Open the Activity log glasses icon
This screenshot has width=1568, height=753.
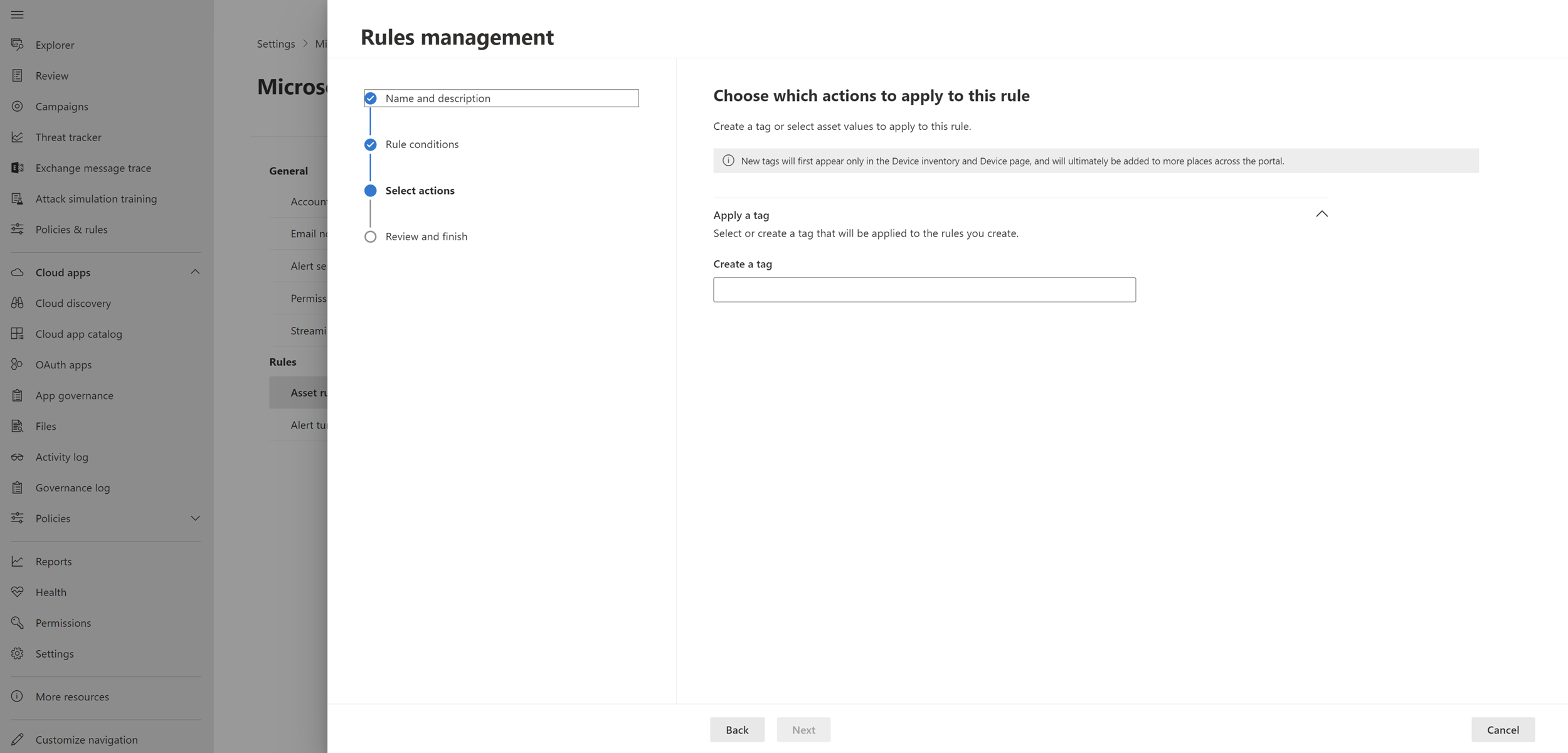[17, 457]
